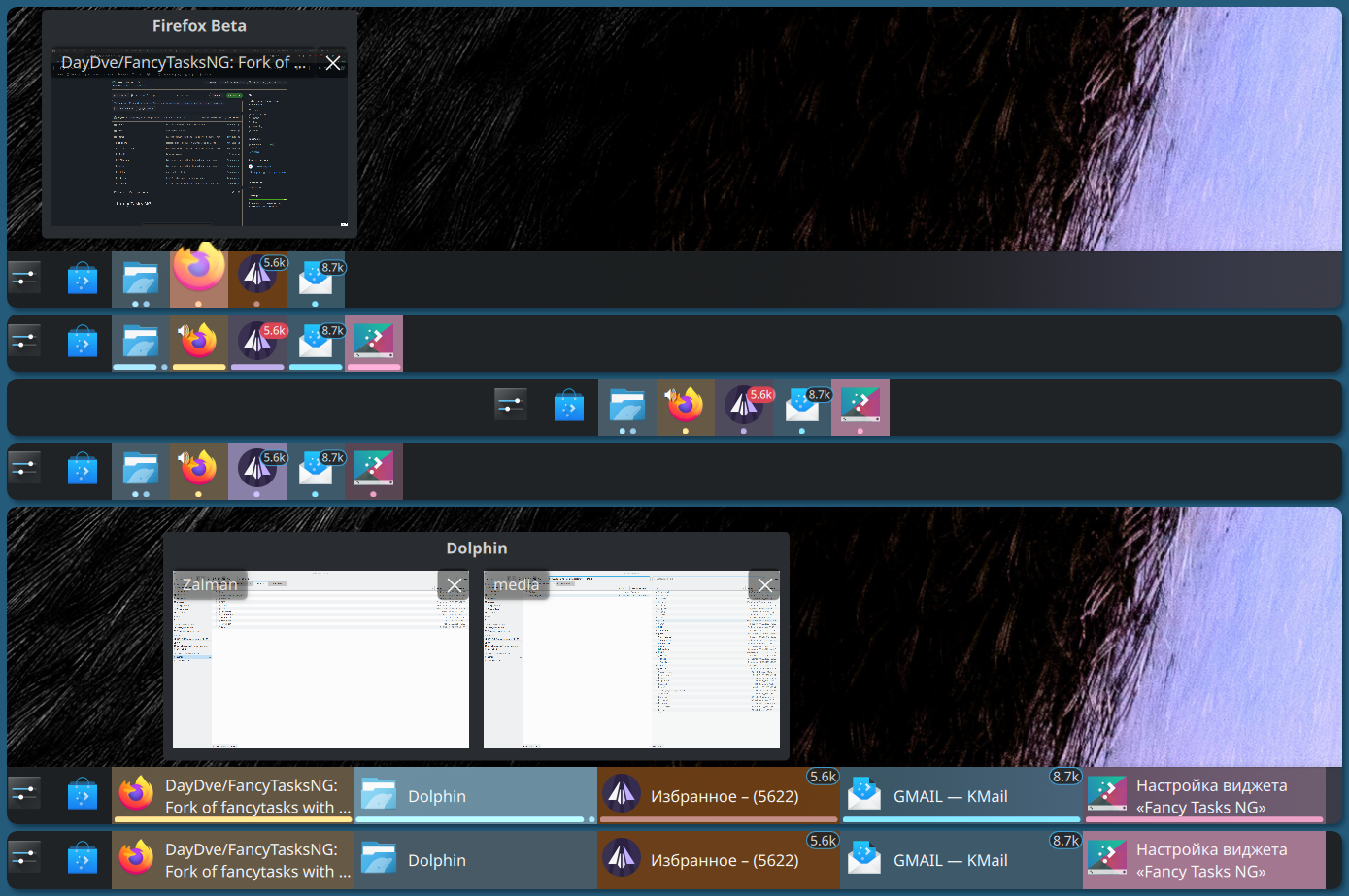Switch to Dolphin task in the bottom taskbar
1349x896 pixels.
pyautogui.click(x=476, y=860)
